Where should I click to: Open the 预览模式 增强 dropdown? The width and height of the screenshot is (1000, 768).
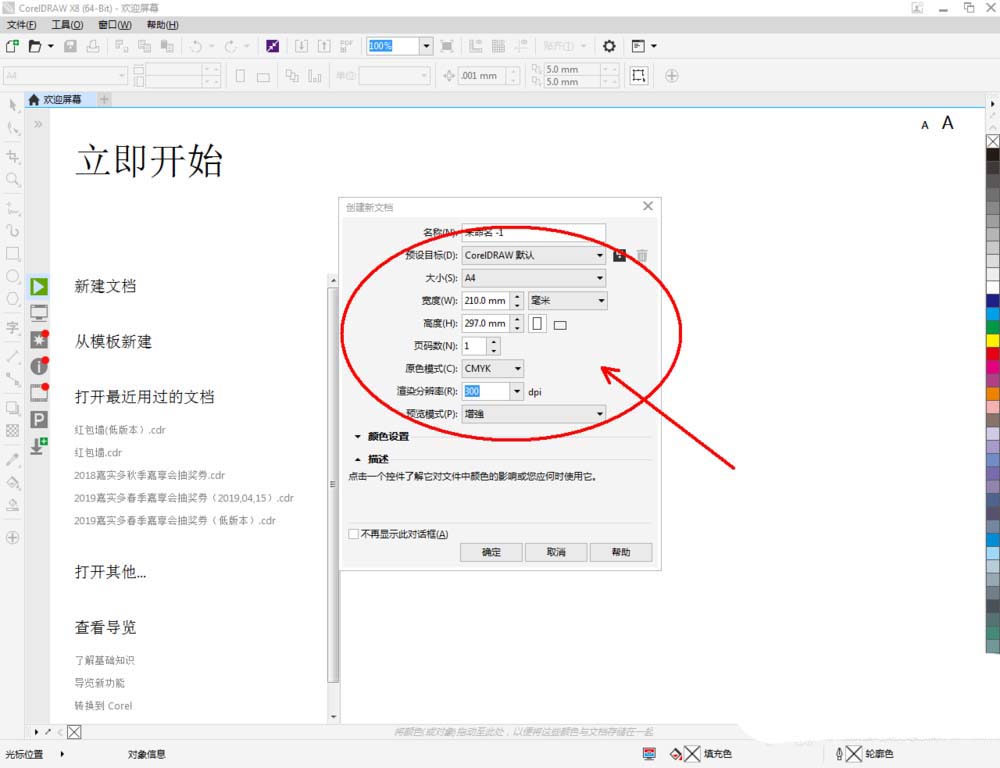[x=533, y=414]
